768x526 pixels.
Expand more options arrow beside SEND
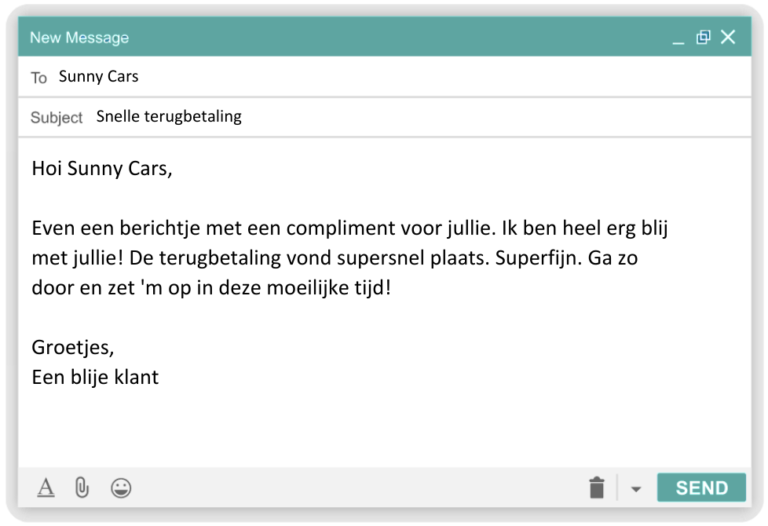636,489
